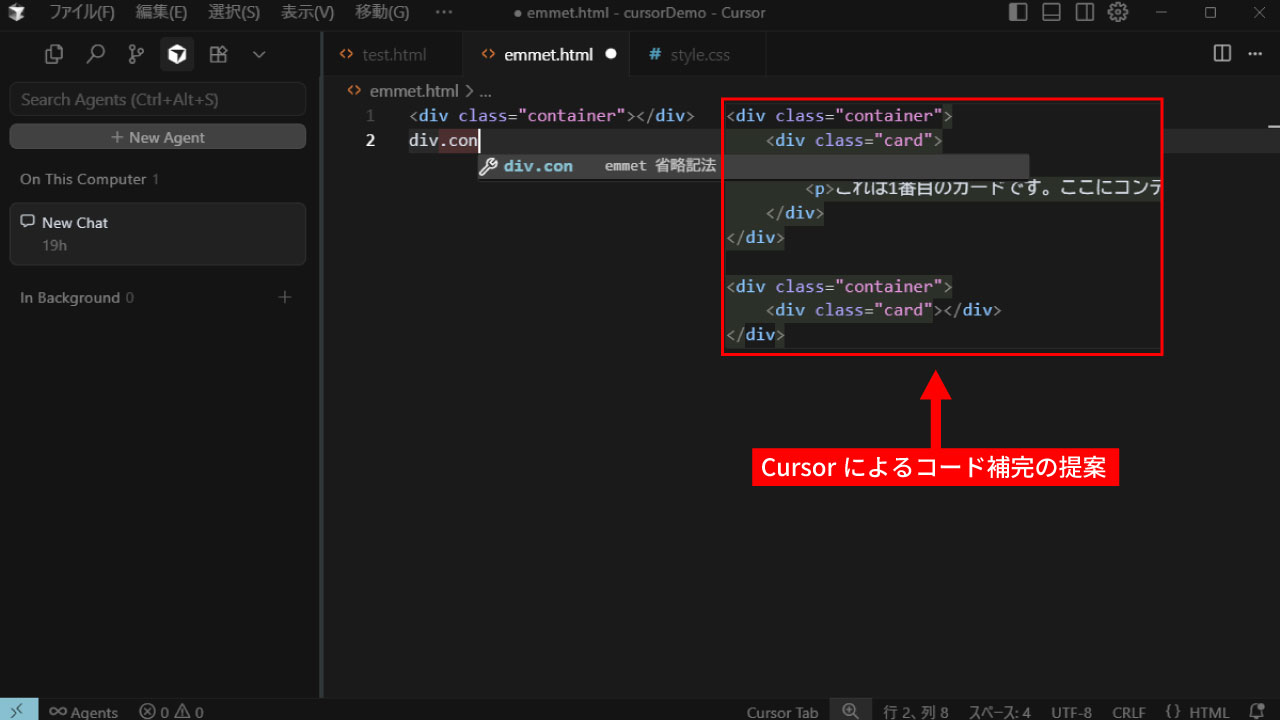Open the Source Control branch icon
Viewport: 1280px width, 720px height.
137,55
